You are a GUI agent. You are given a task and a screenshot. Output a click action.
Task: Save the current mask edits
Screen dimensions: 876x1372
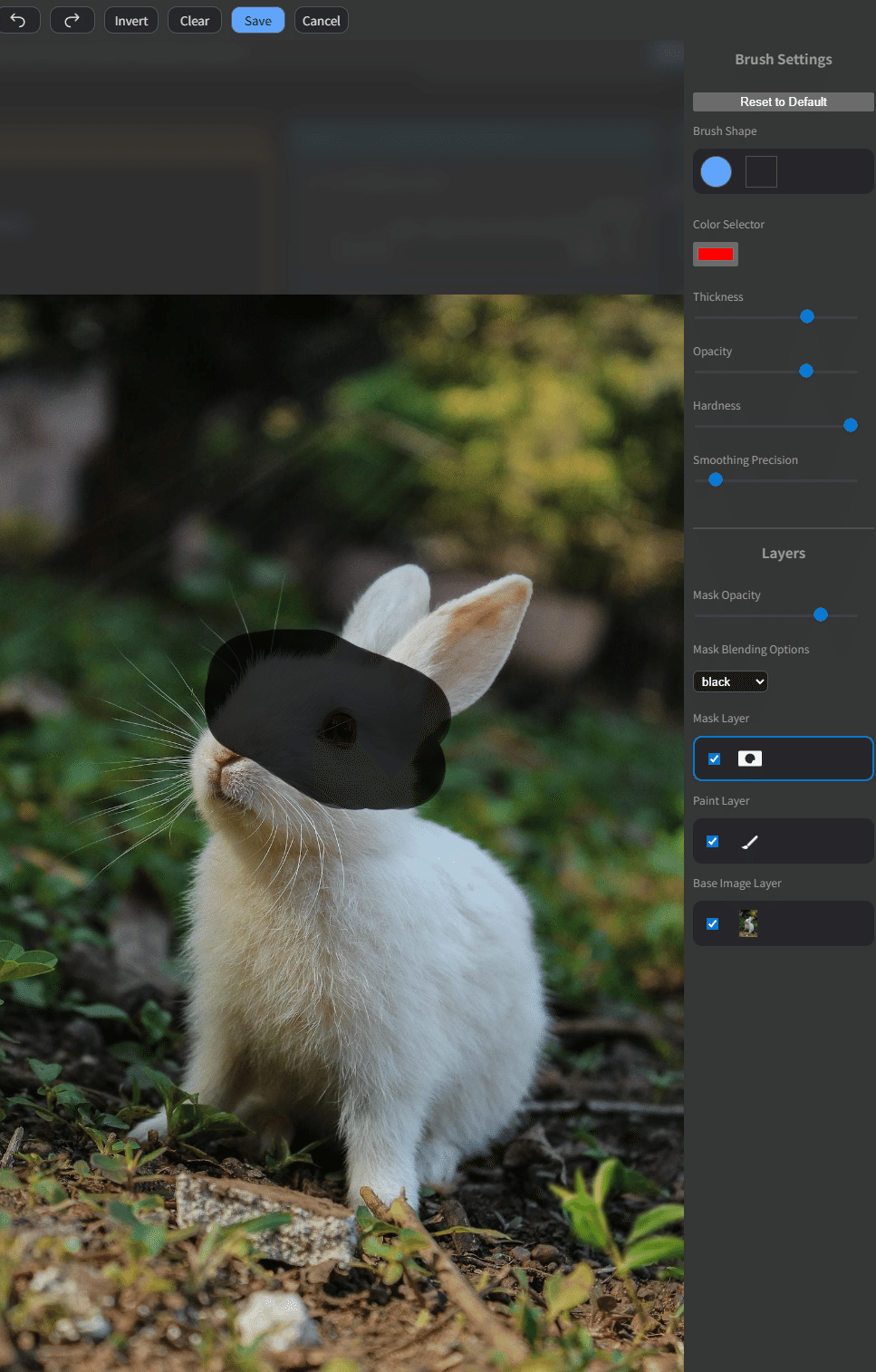[x=257, y=19]
